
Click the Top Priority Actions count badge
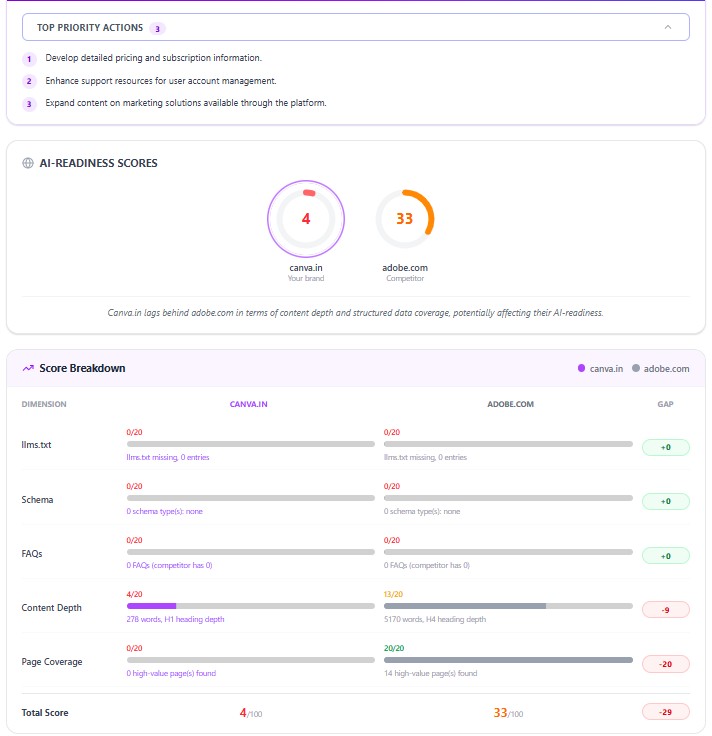(x=157, y=29)
